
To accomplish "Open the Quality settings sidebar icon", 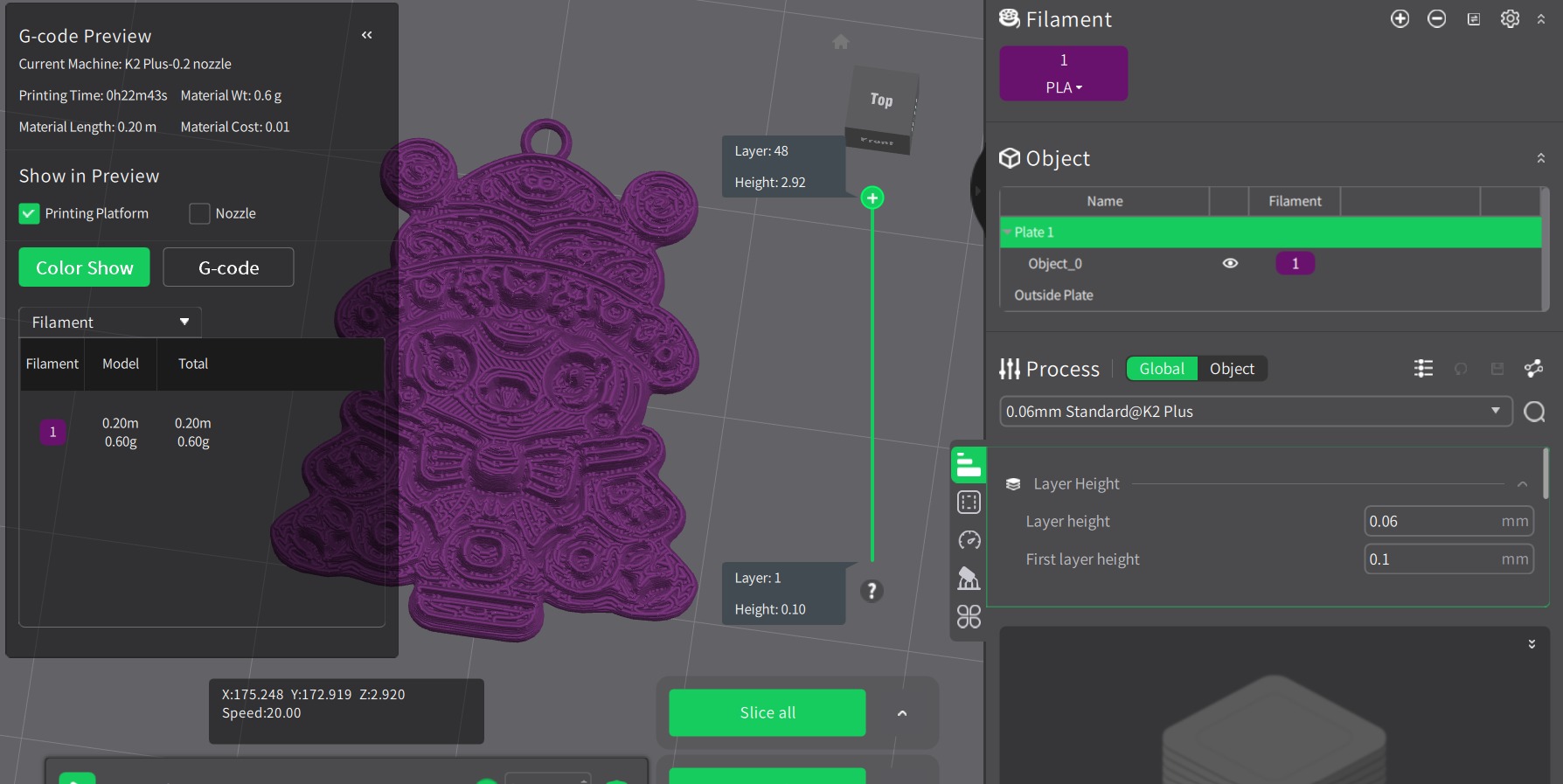I will pyautogui.click(x=969, y=465).
